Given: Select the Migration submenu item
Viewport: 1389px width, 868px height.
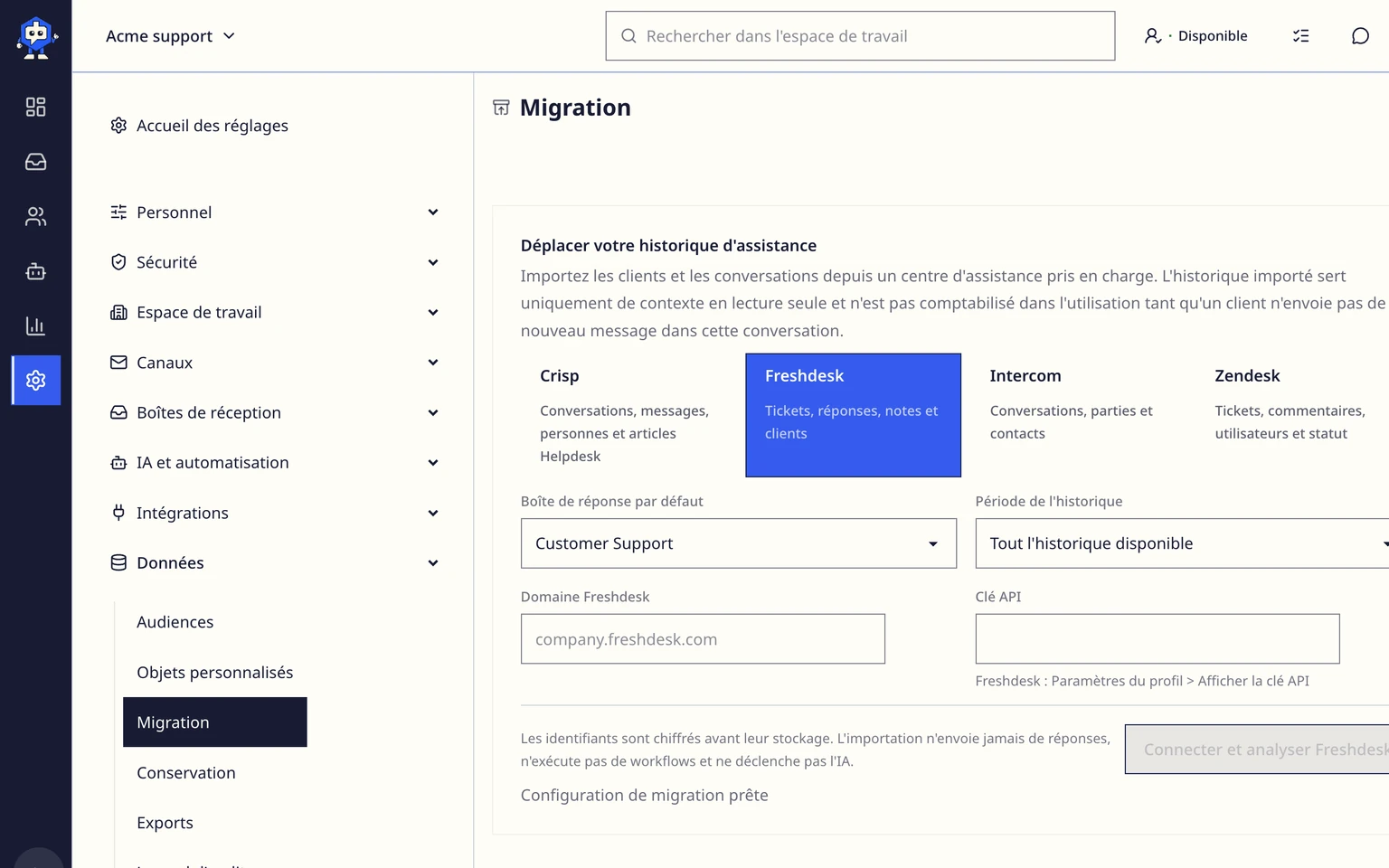Looking at the screenshot, I should pos(215,722).
